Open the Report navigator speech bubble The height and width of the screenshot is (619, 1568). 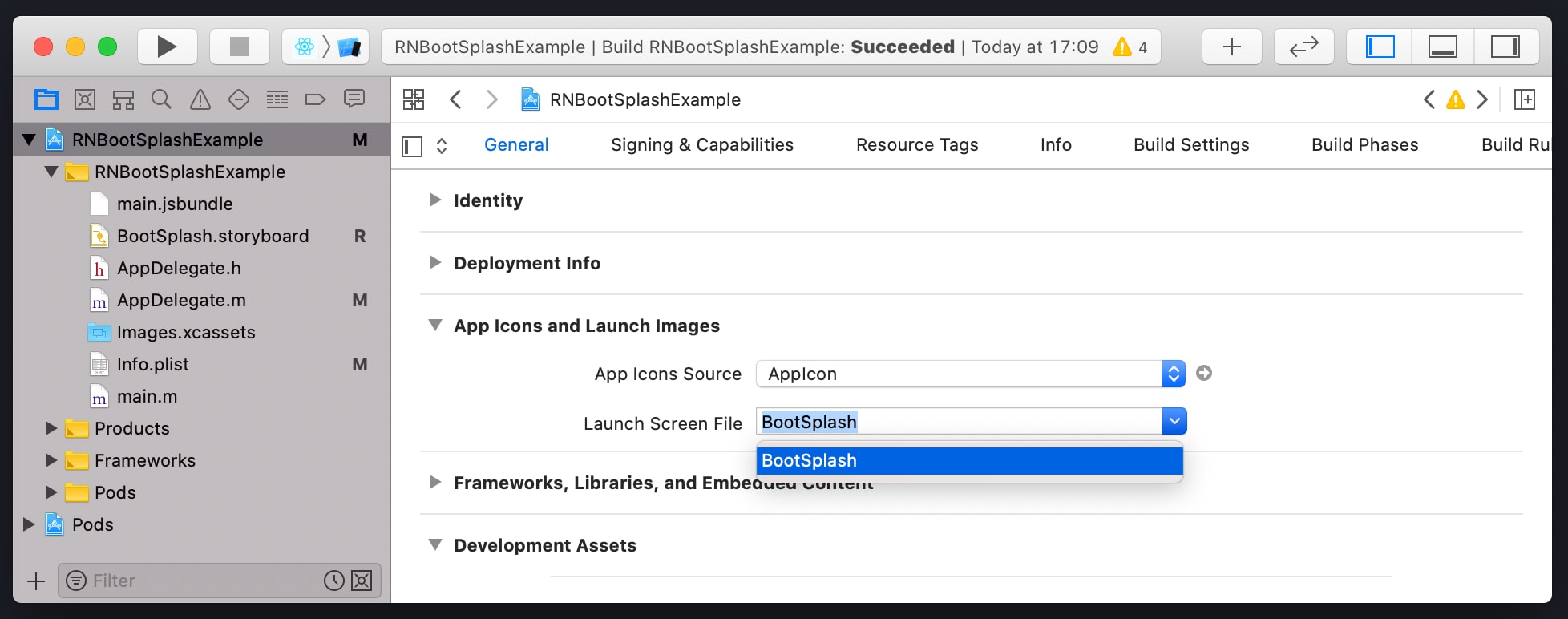(354, 99)
